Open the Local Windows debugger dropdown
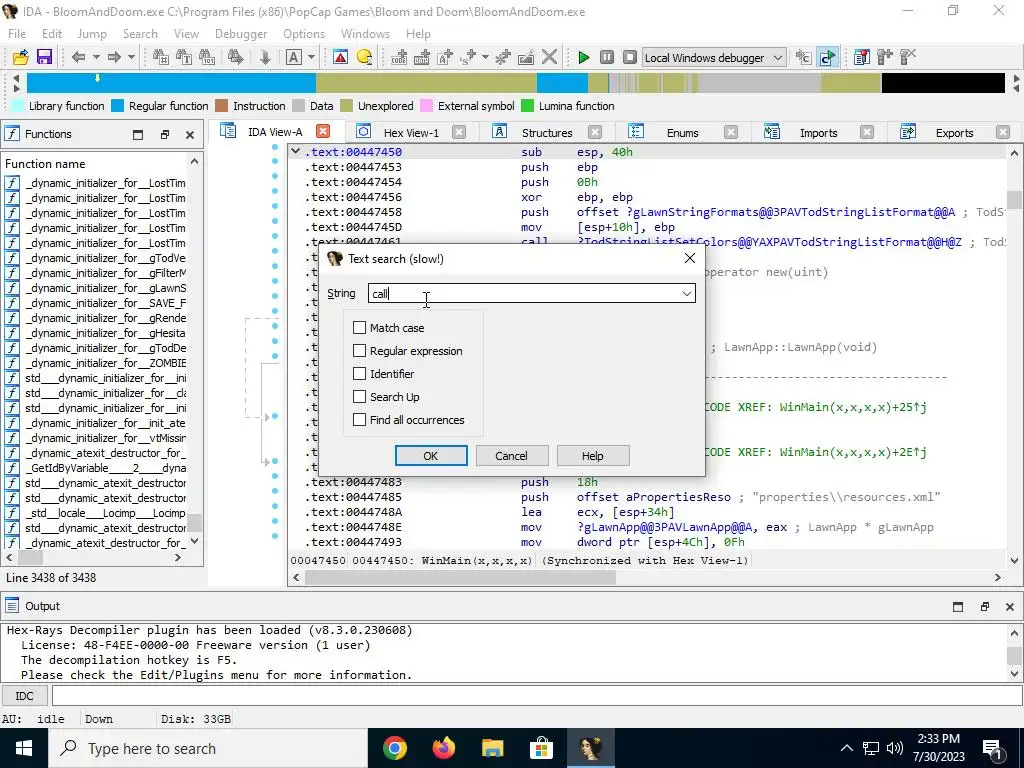This screenshot has width=1024, height=768. [778, 57]
